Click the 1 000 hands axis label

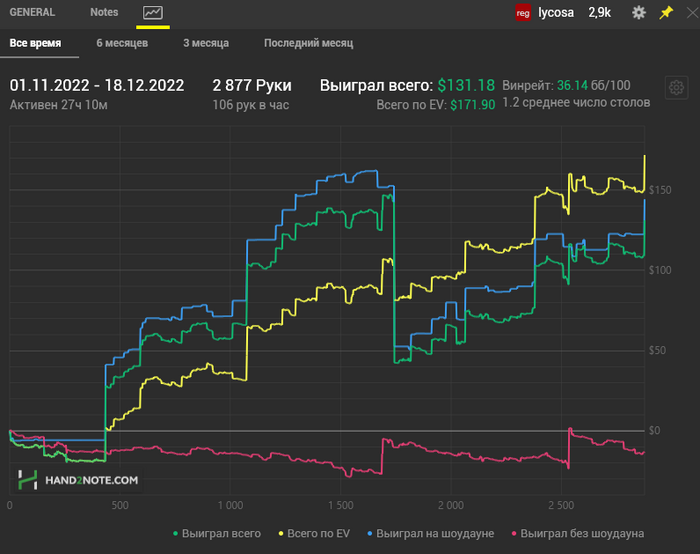[x=230, y=505]
